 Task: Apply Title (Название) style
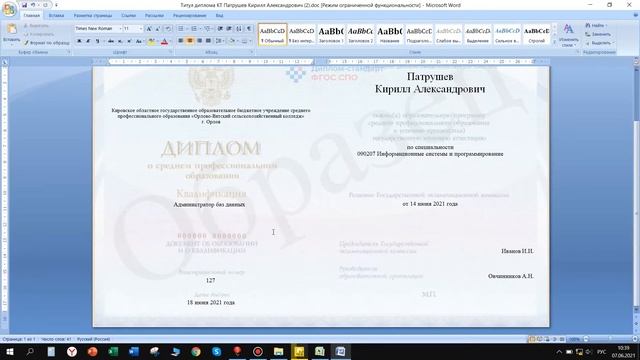pos(390,34)
